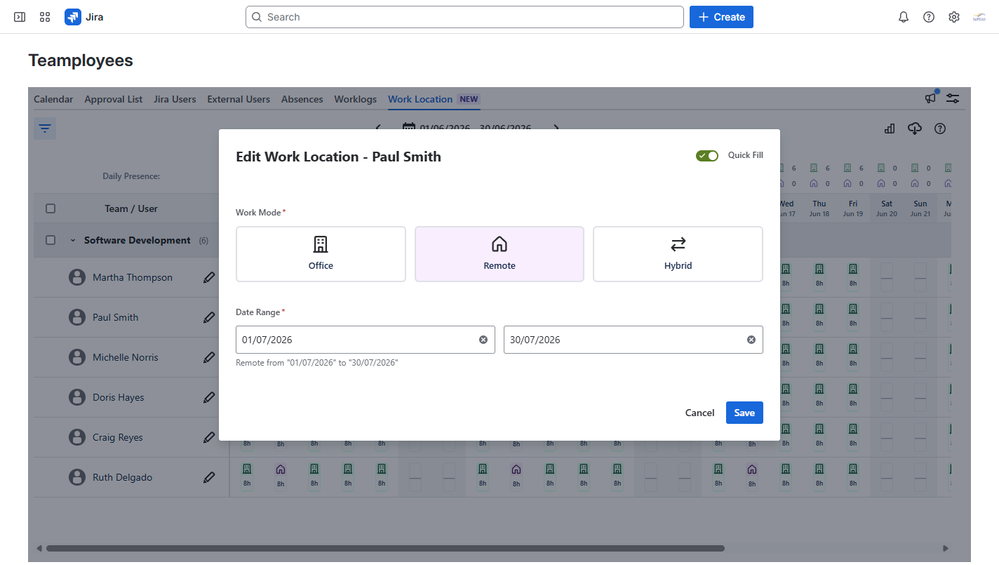Open the Work Location help icon
999x565 pixels.
pyautogui.click(x=940, y=129)
